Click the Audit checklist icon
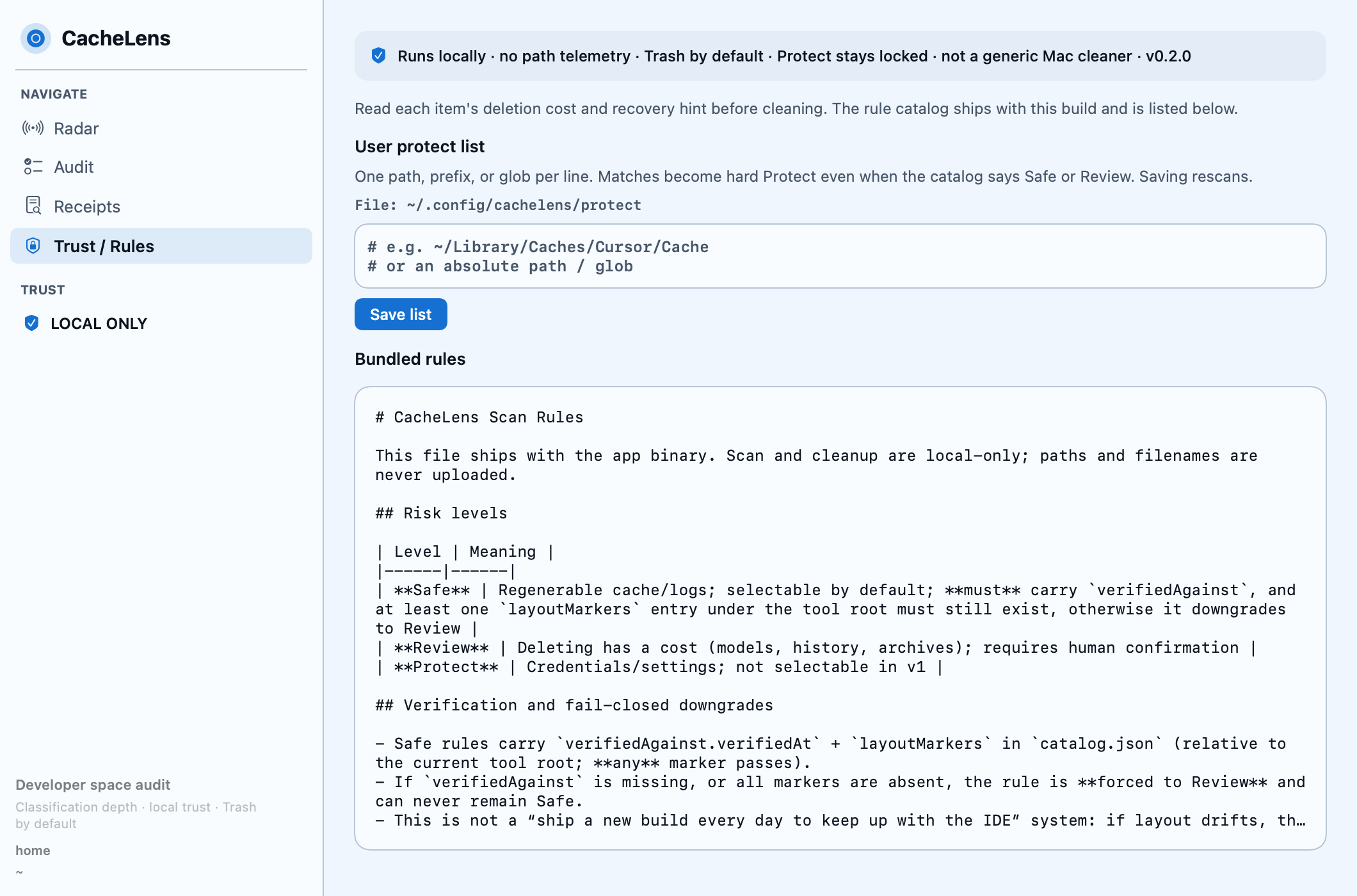Viewport: 1357px width, 896px height. click(x=33, y=166)
